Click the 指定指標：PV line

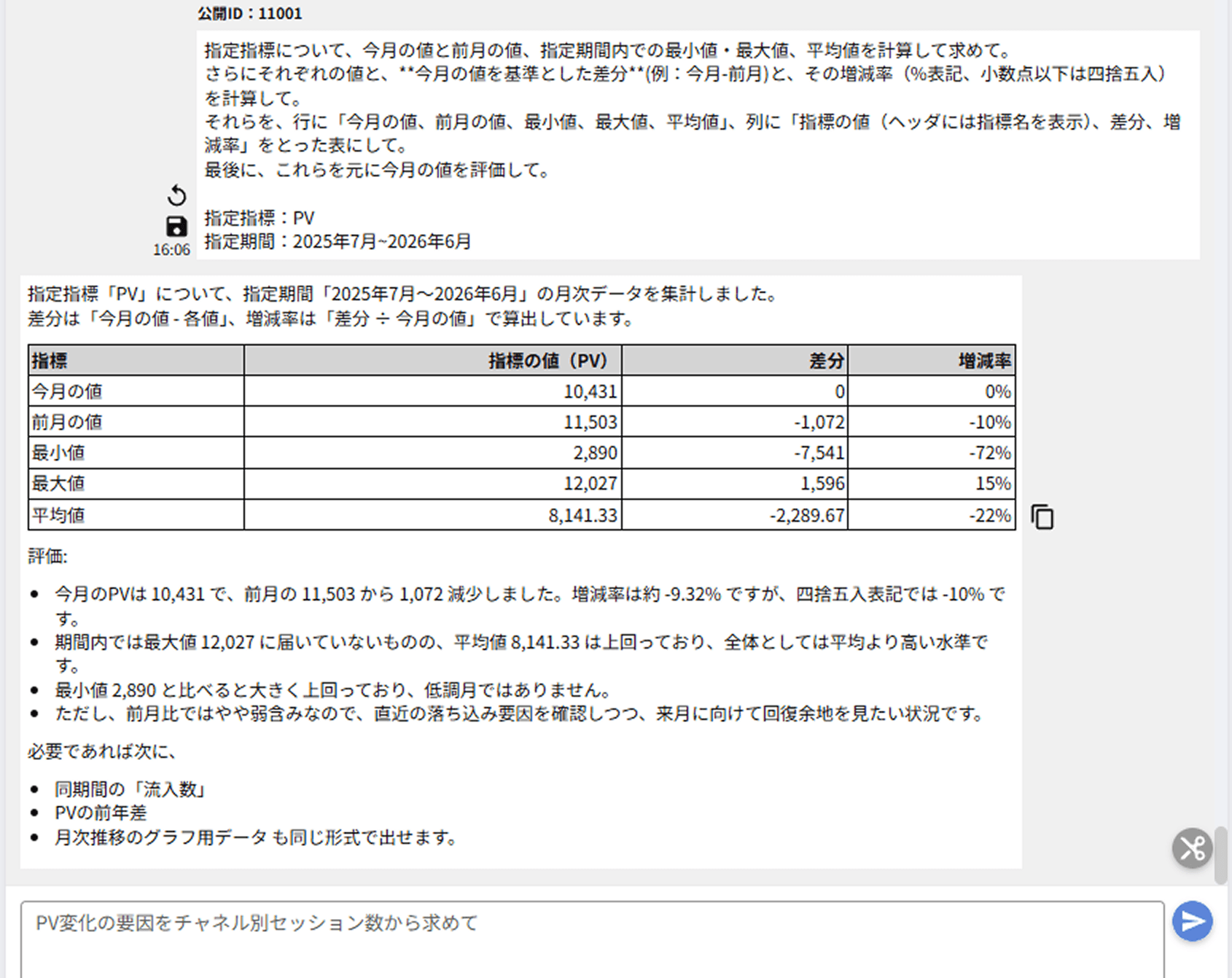[x=260, y=218]
